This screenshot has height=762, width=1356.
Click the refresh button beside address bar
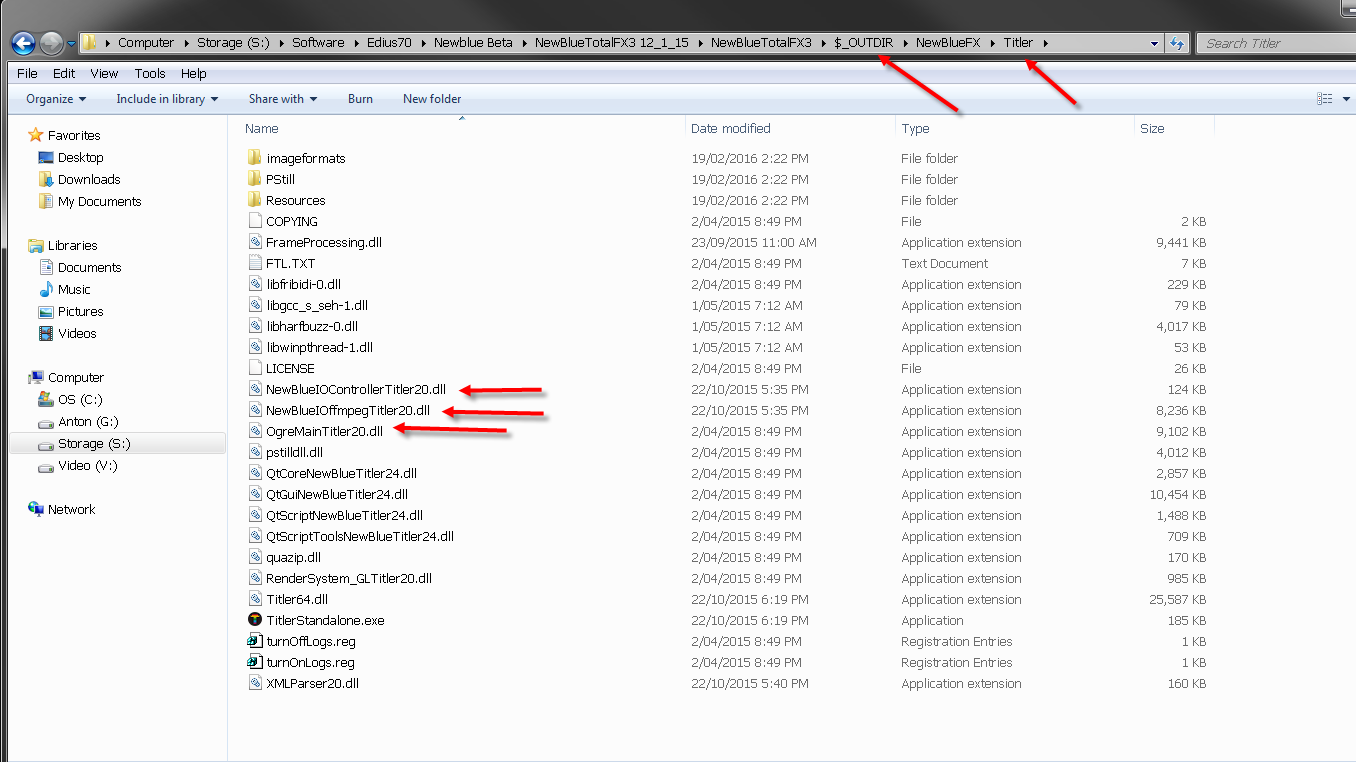[1177, 43]
